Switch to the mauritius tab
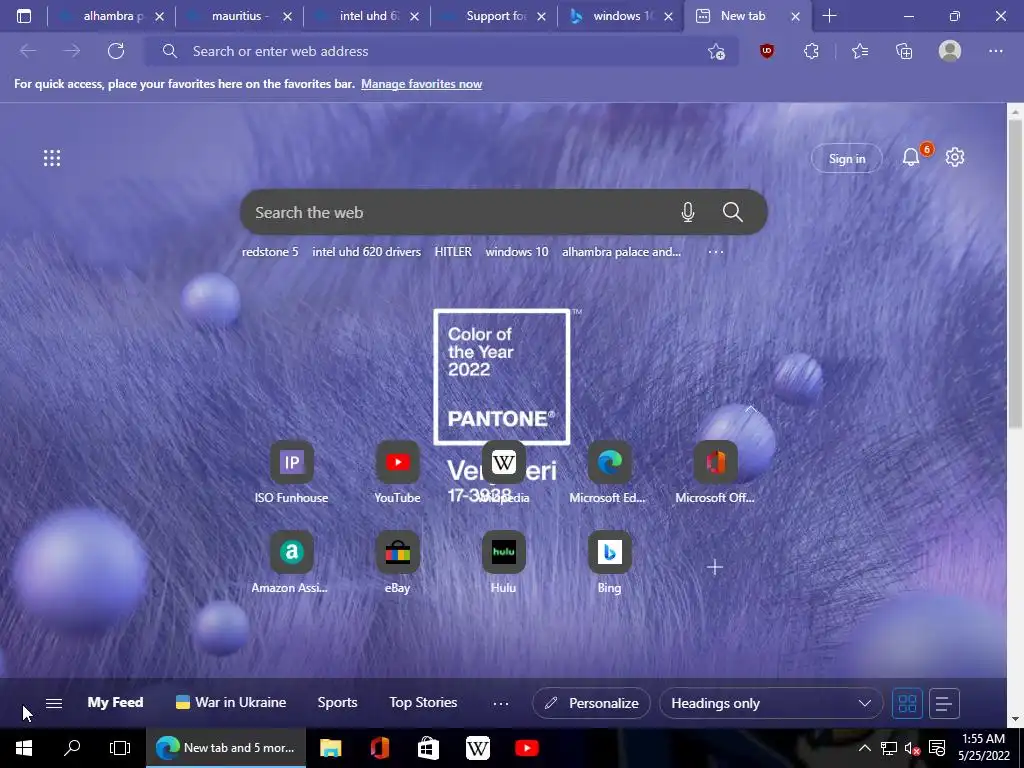Screen dimensions: 1024x768 239,16
